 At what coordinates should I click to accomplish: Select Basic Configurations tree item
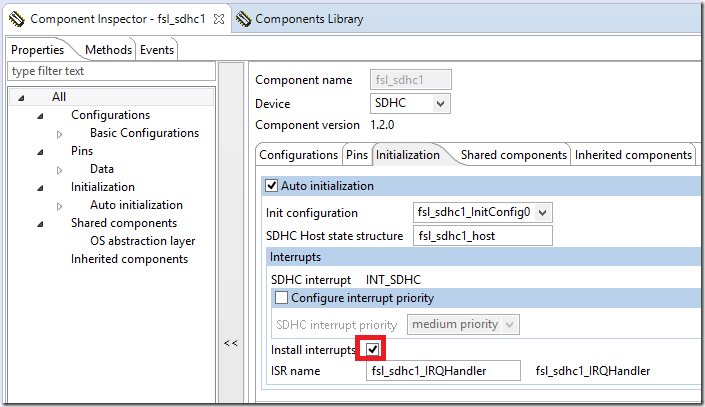(x=144, y=133)
